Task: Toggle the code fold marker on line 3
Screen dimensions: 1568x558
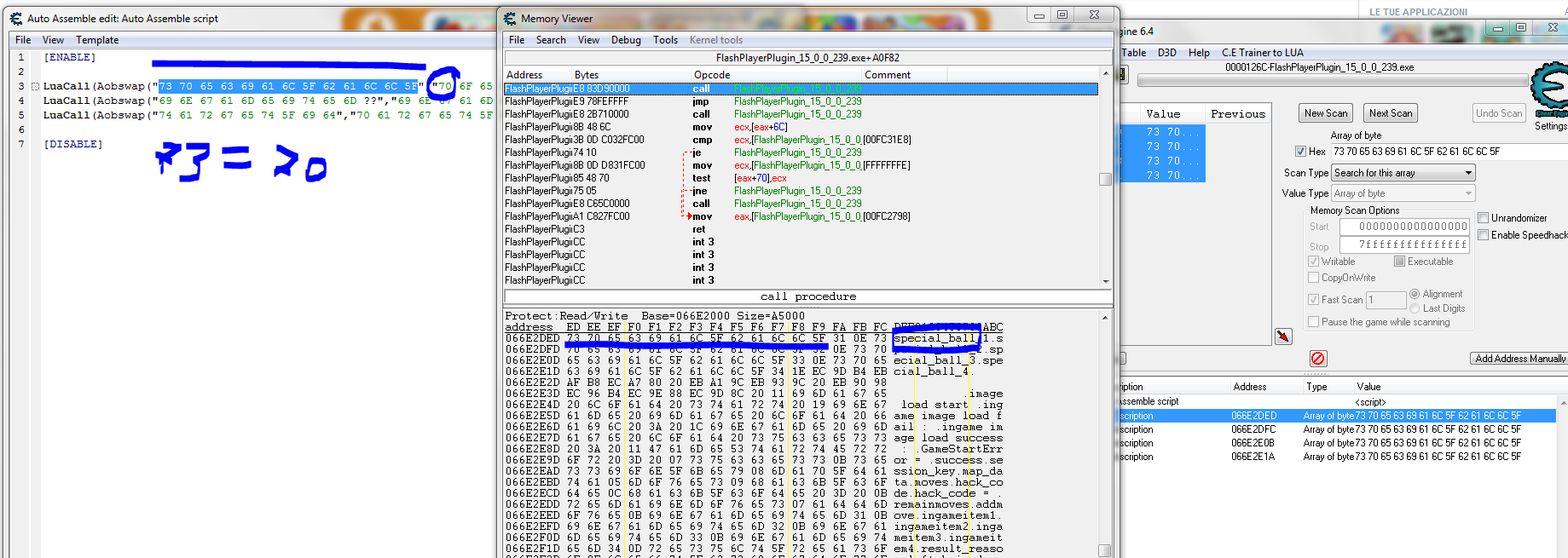Action: point(35,87)
